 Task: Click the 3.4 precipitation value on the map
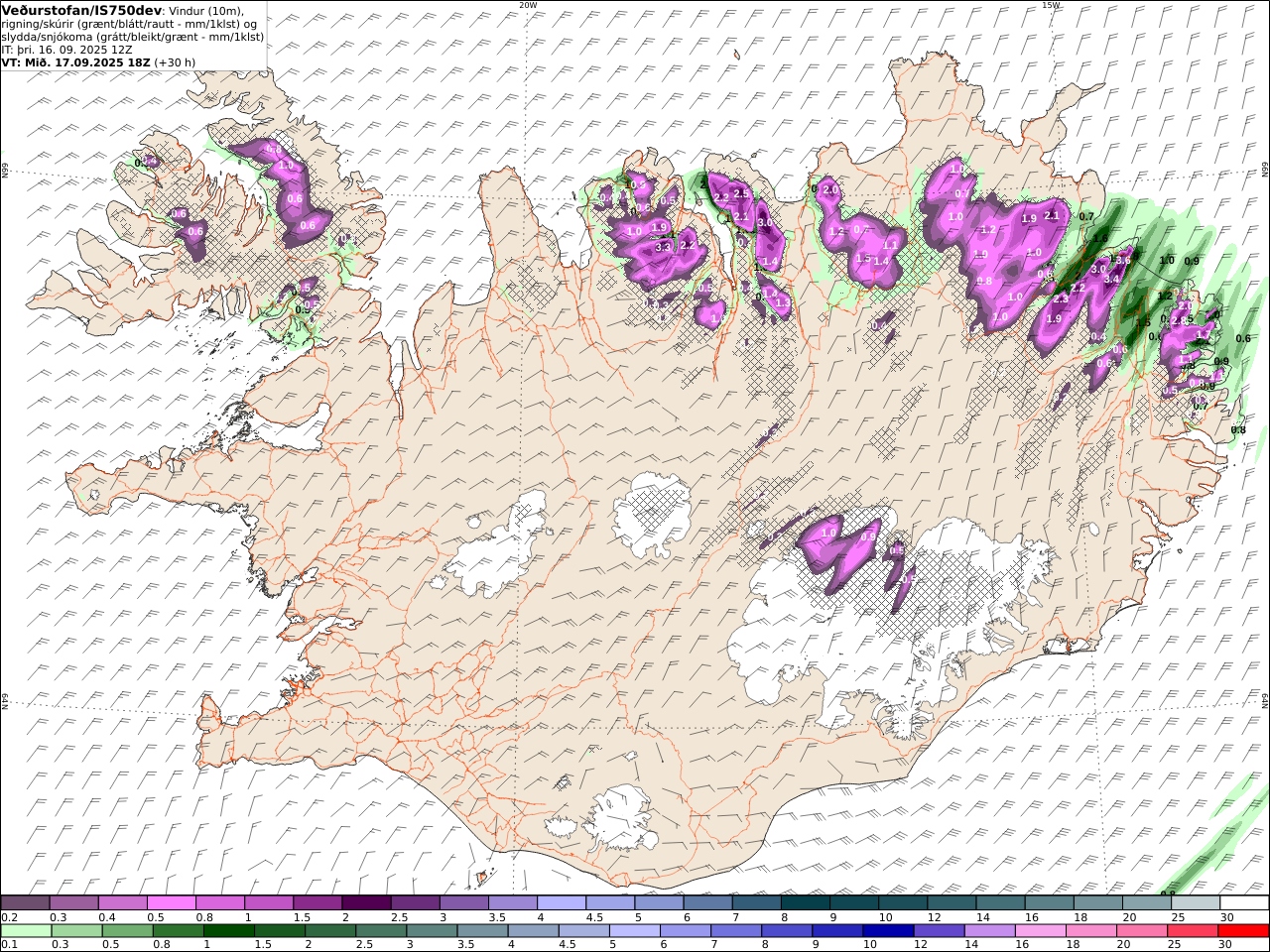click(x=1112, y=280)
